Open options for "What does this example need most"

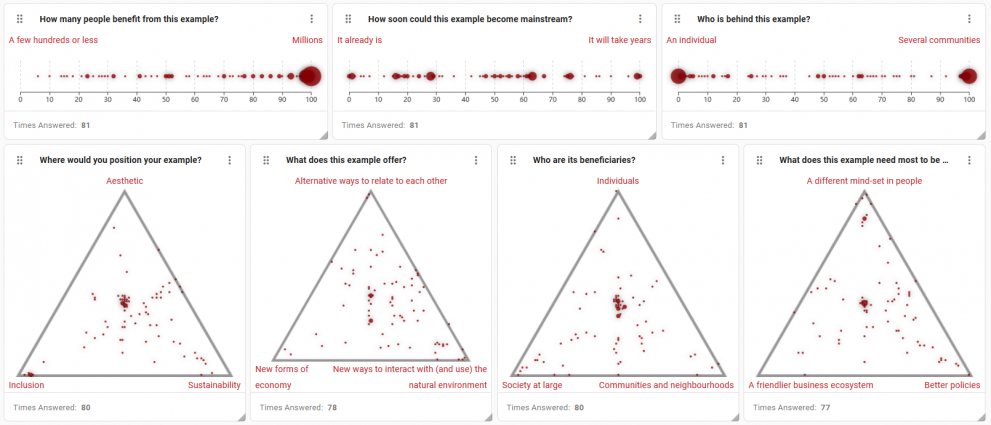coord(968,160)
